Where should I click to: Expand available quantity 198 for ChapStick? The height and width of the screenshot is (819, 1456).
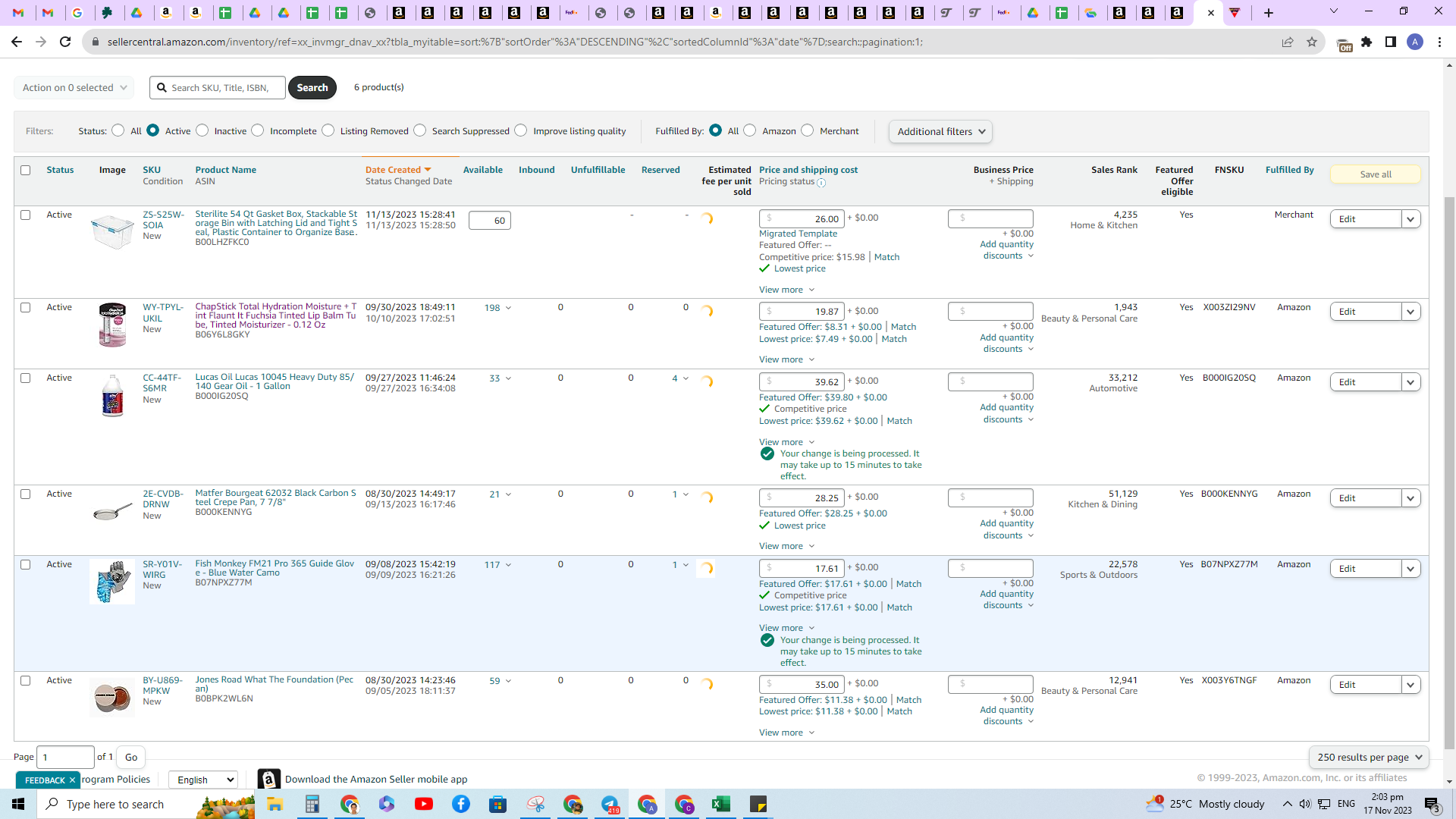pyautogui.click(x=497, y=308)
